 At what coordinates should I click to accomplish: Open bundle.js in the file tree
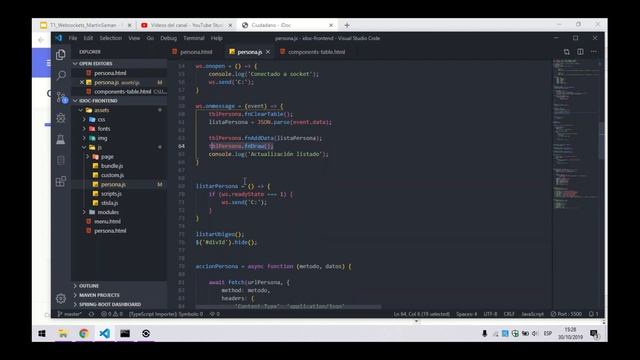point(112,166)
